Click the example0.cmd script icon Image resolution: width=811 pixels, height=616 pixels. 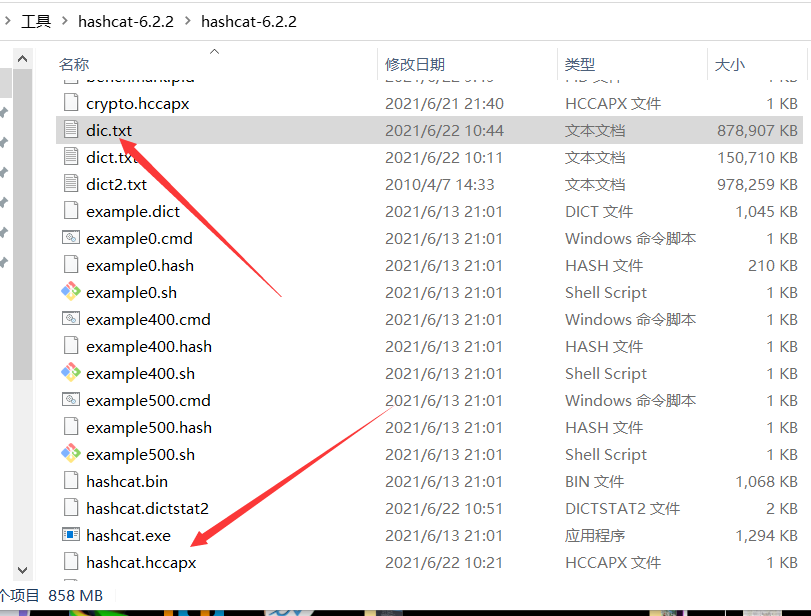[71, 238]
